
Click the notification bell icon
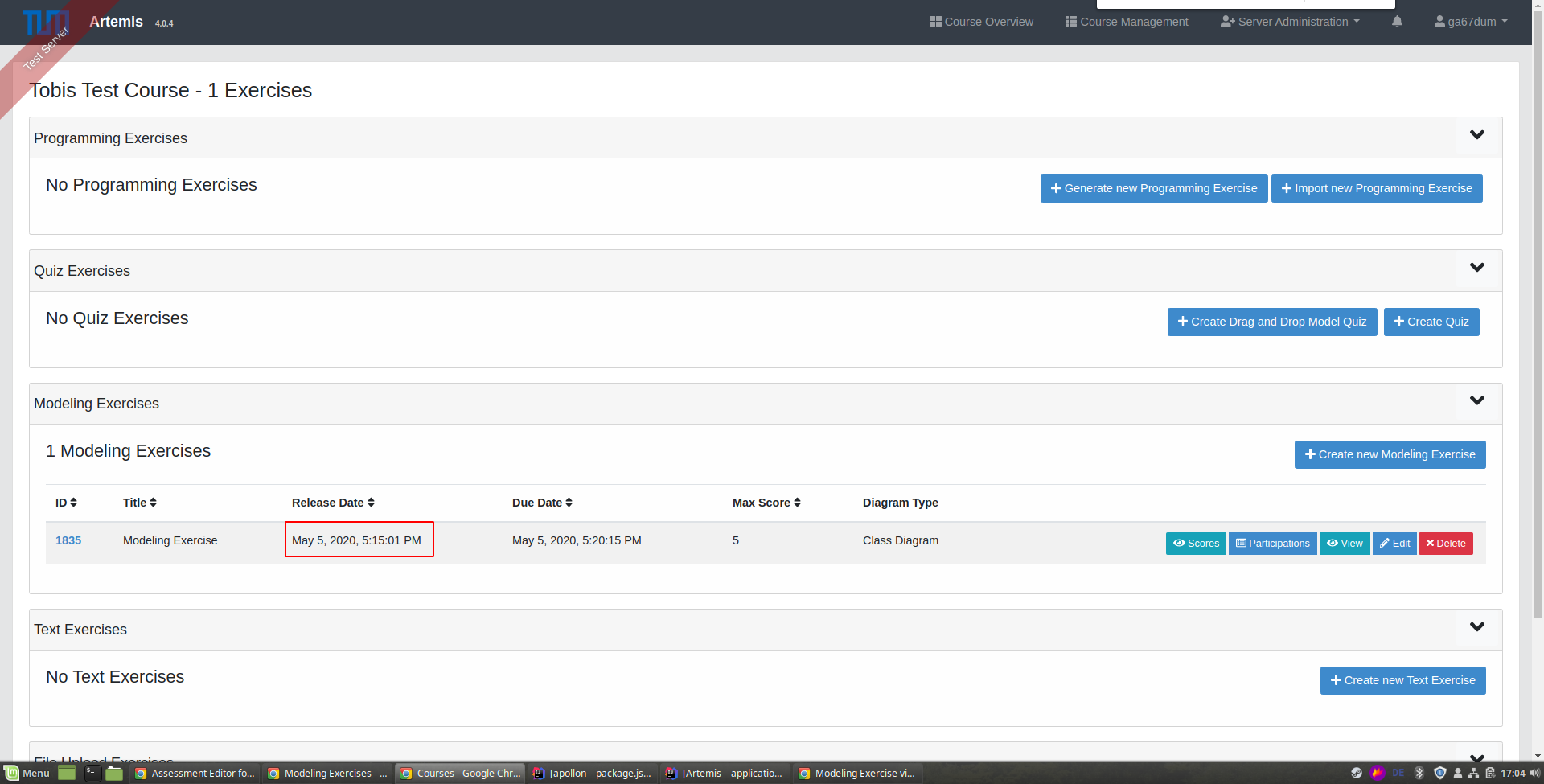click(x=1397, y=22)
